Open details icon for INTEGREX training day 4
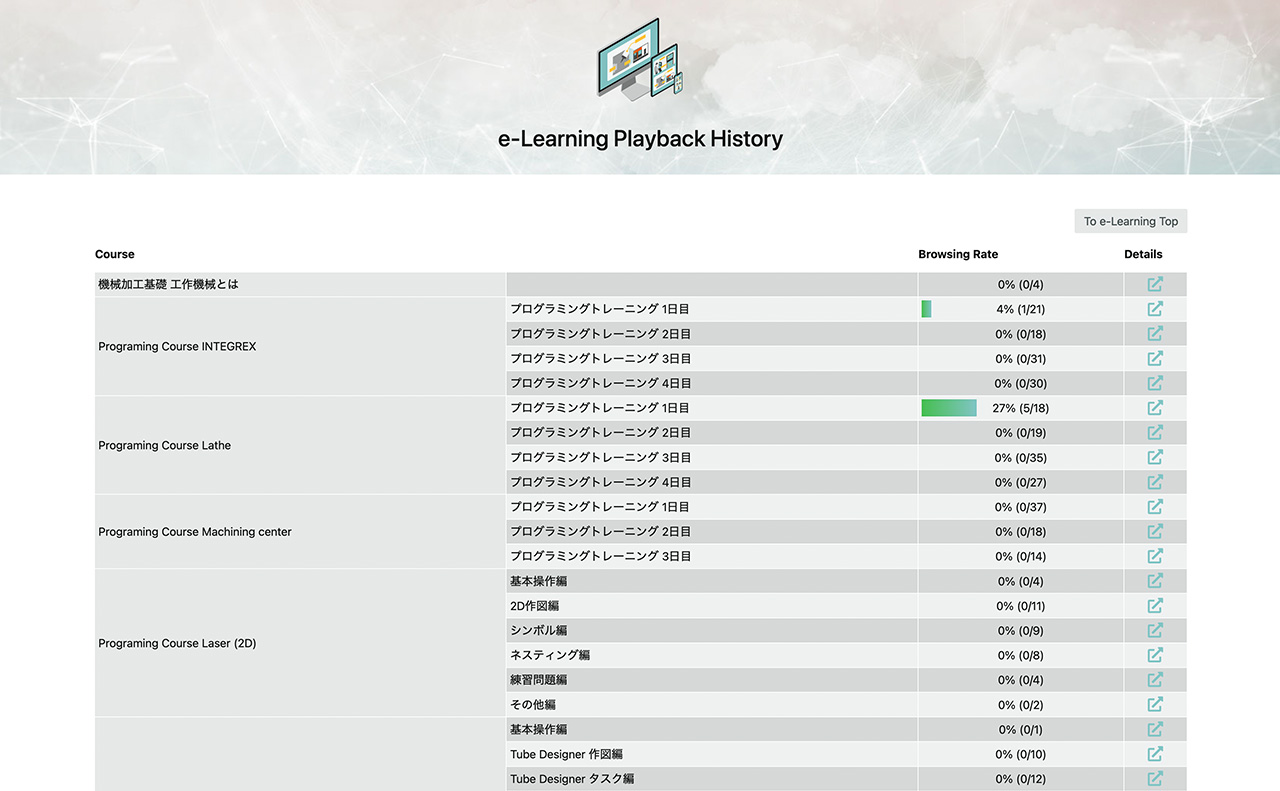Viewport: 1280px width, 791px height. click(1155, 383)
